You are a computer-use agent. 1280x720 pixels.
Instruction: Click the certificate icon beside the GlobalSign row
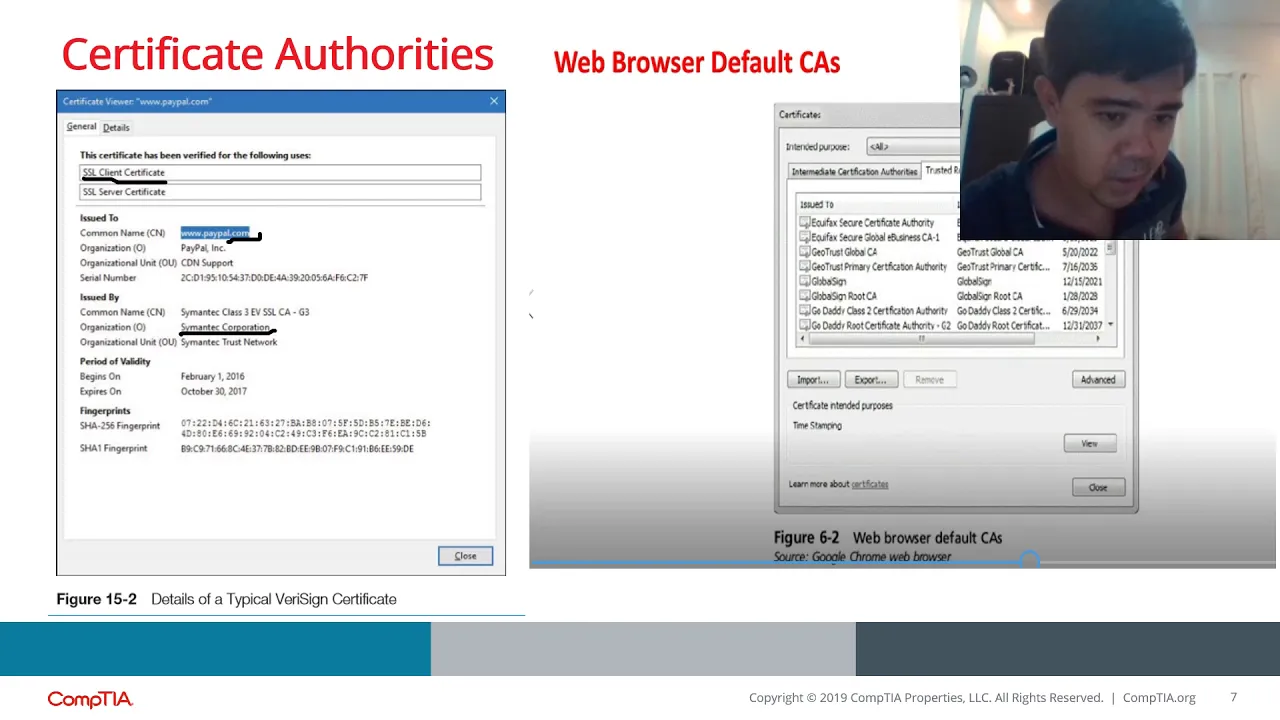(x=805, y=282)
